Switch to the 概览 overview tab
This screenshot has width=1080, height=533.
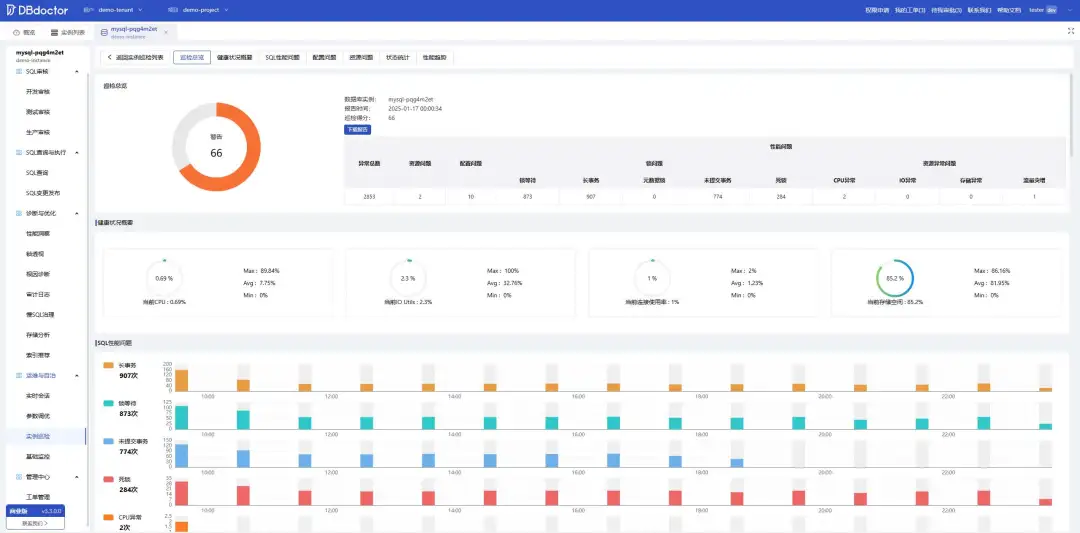coord(23,32)
